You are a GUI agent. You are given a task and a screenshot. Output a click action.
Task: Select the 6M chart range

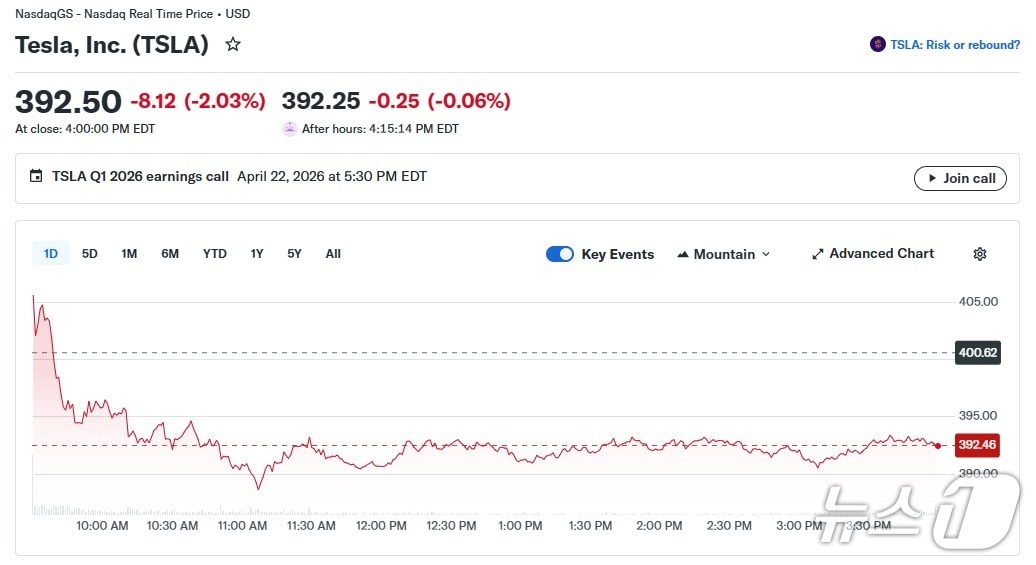click(x=170, y=254)
